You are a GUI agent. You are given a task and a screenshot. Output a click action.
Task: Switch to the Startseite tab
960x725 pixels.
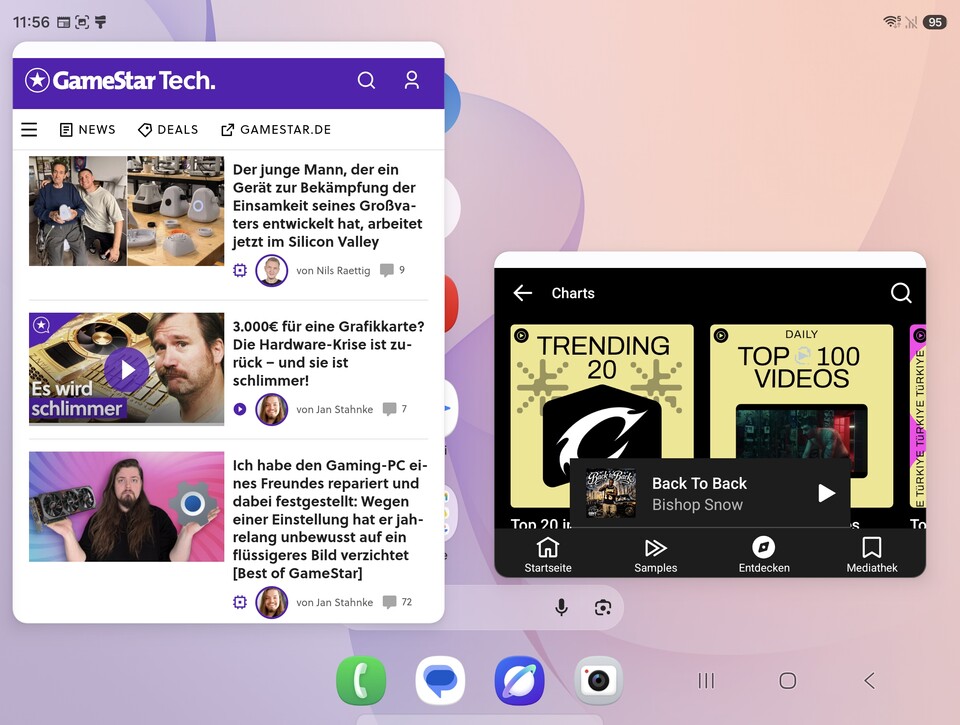[x=548, y=555]
